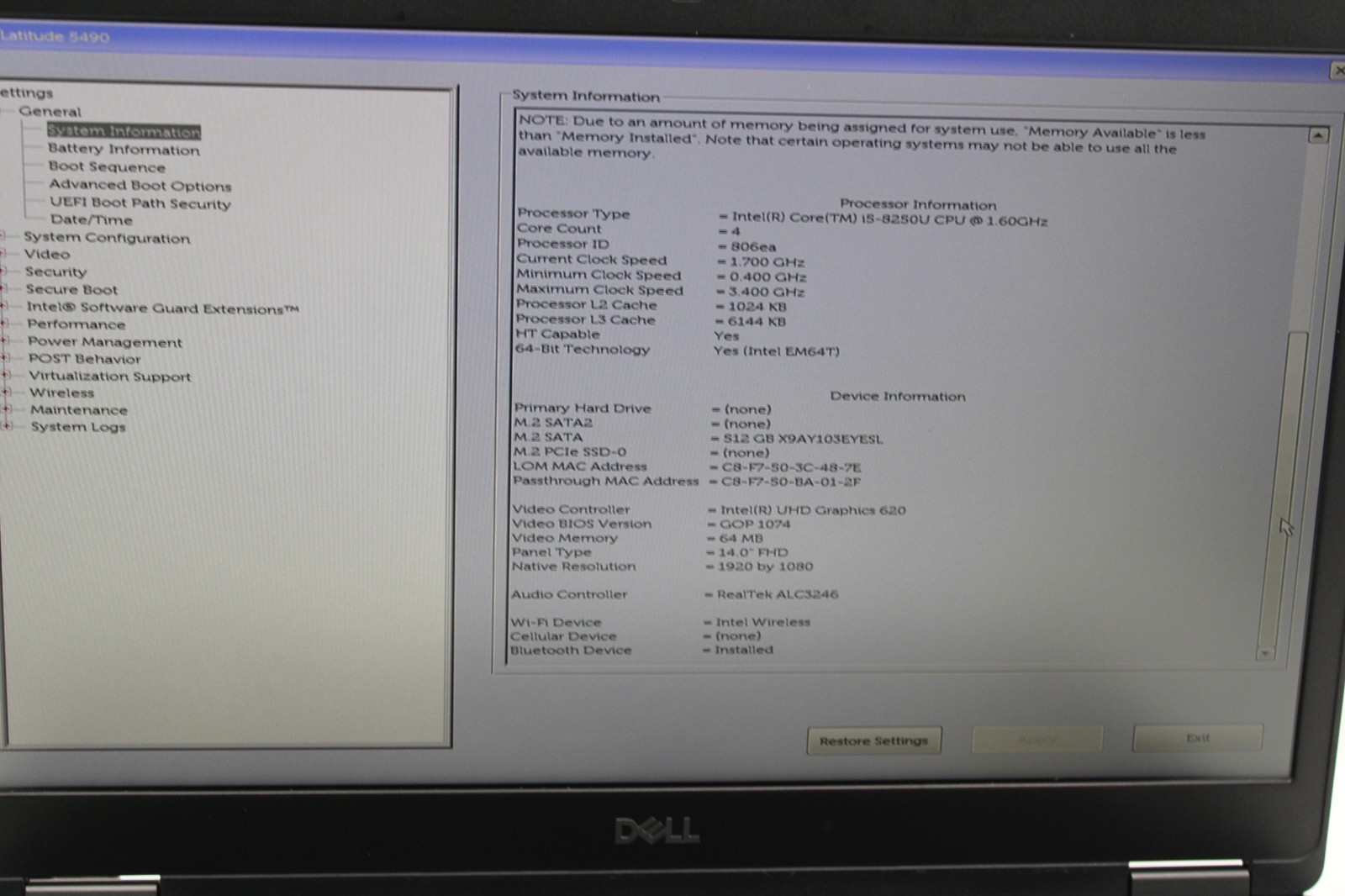Click the Device Information heading

click(x=898, y=396)
